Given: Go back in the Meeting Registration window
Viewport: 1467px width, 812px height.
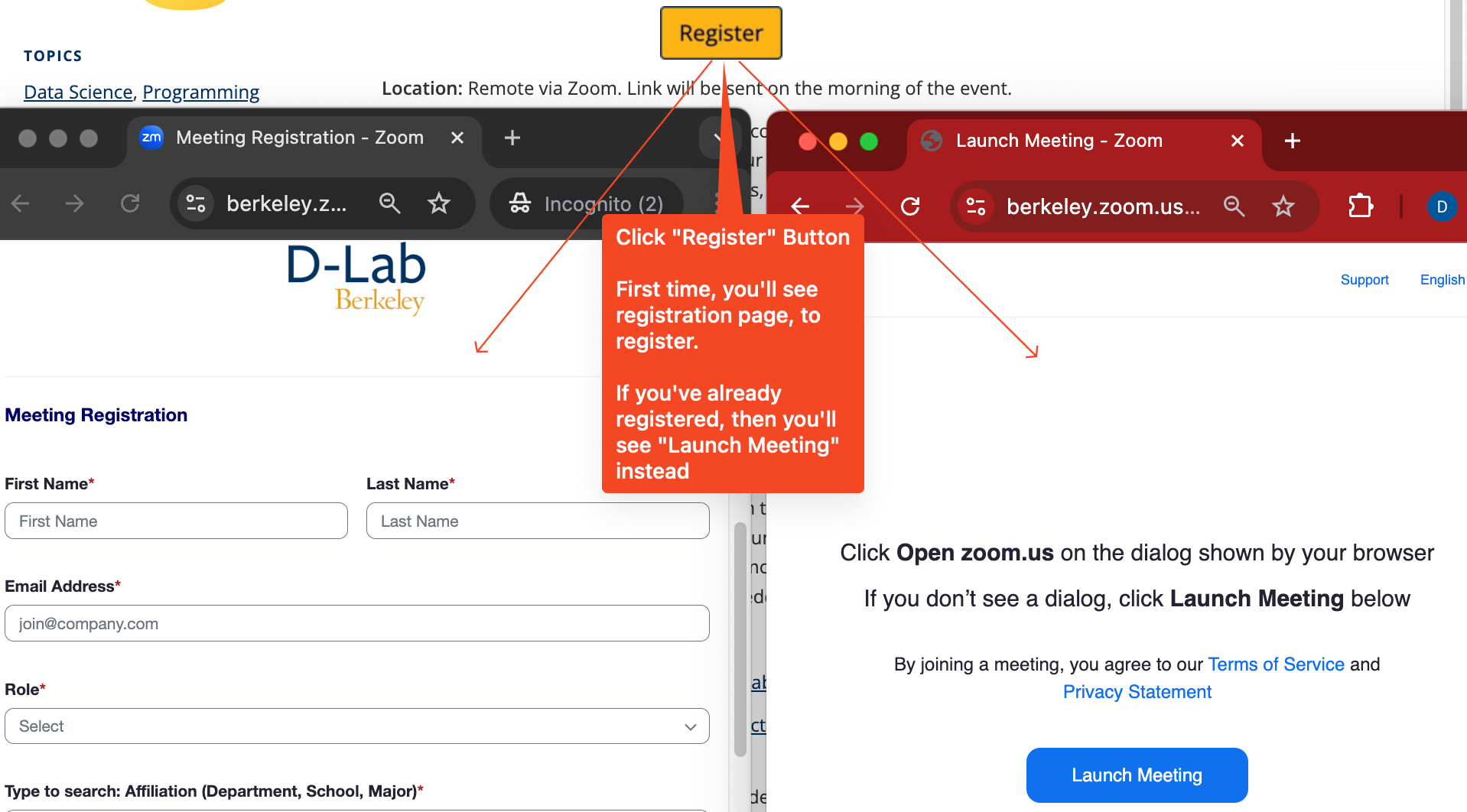Looking at the screenshot, I should [x=21, y=203].
